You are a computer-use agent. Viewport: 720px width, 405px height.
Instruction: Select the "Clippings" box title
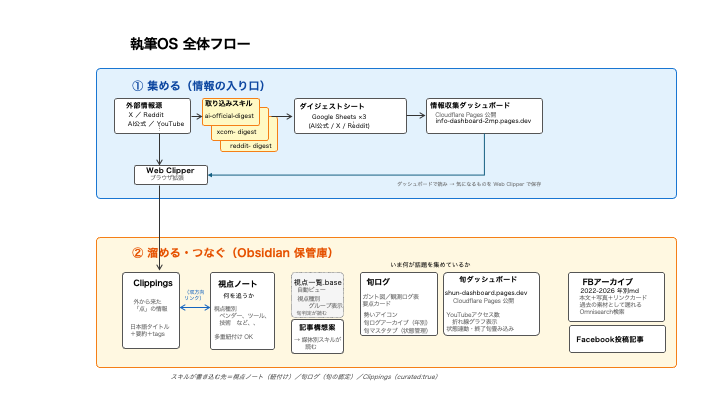pos(153,283)
